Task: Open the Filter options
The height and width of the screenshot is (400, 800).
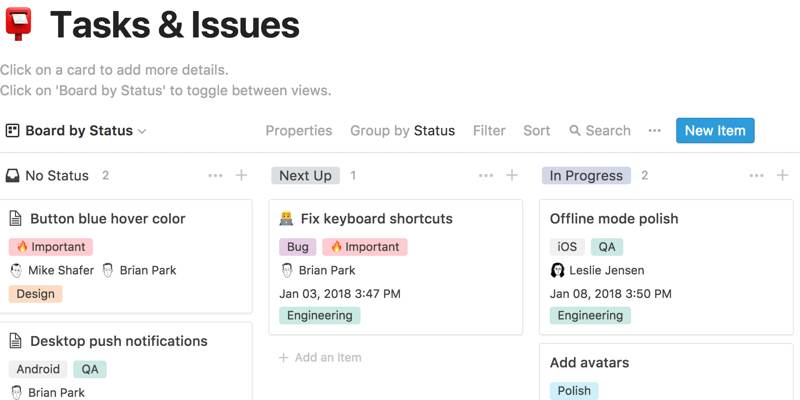Action: pos(489,131)
